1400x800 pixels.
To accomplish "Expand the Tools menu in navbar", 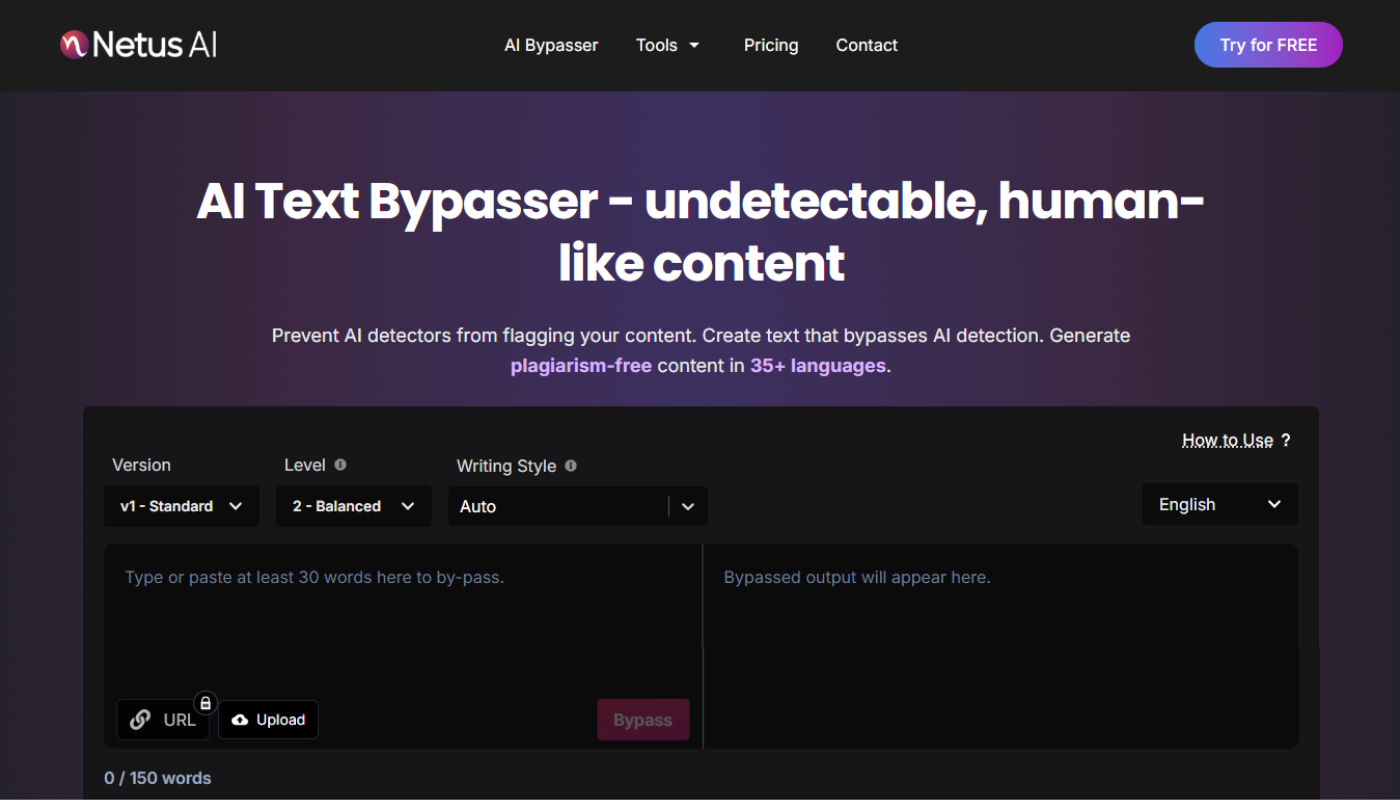I will 668,45.
